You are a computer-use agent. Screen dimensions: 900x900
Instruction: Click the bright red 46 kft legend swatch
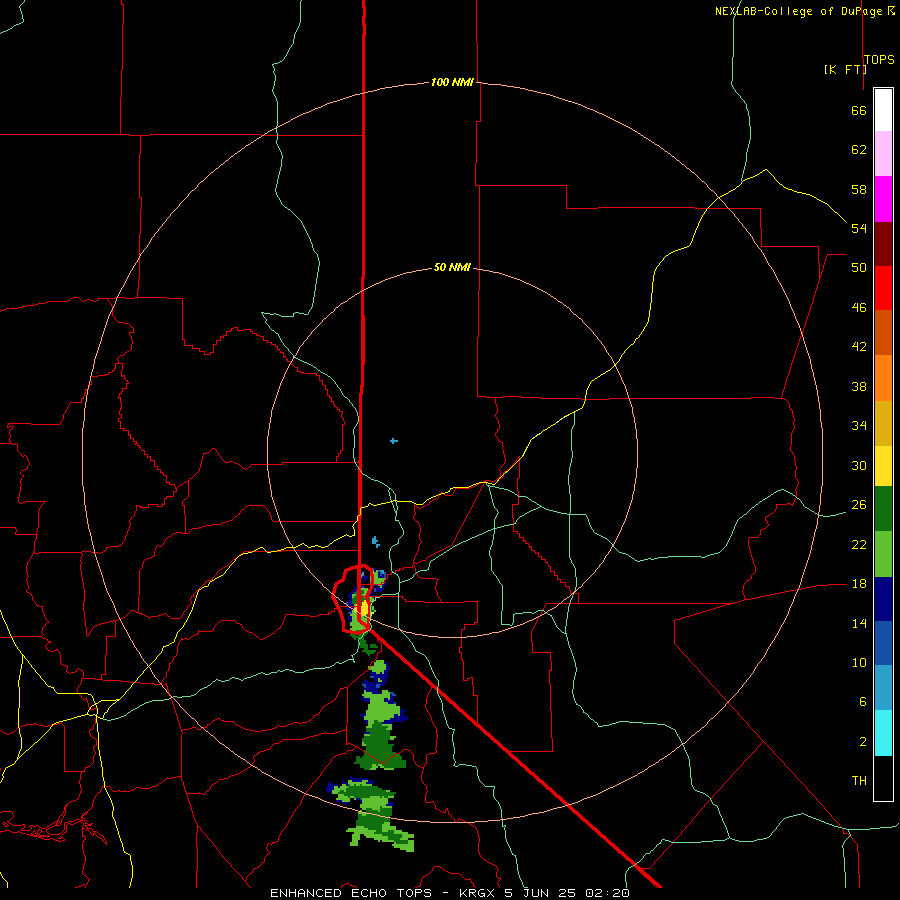pos(883,288)
